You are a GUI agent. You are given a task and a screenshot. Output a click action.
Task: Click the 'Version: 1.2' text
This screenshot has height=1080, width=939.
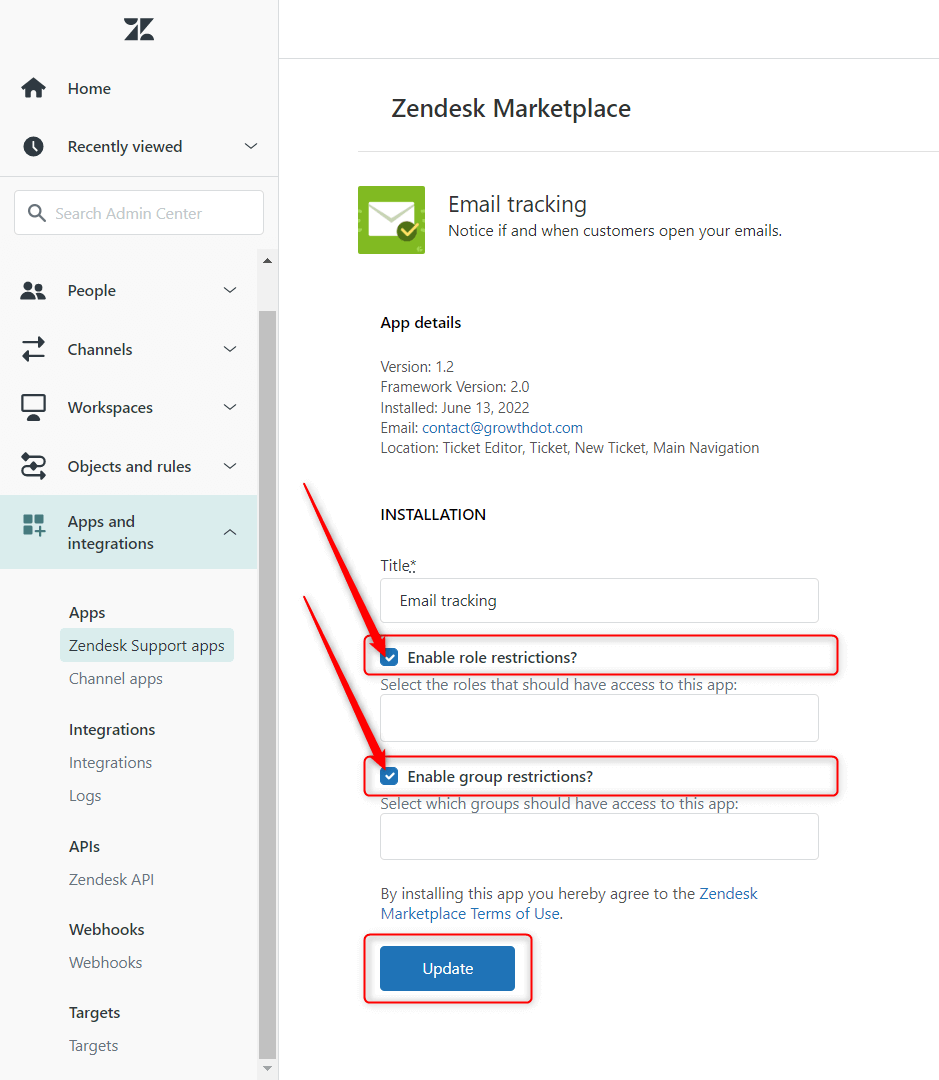tap(417, 366)
